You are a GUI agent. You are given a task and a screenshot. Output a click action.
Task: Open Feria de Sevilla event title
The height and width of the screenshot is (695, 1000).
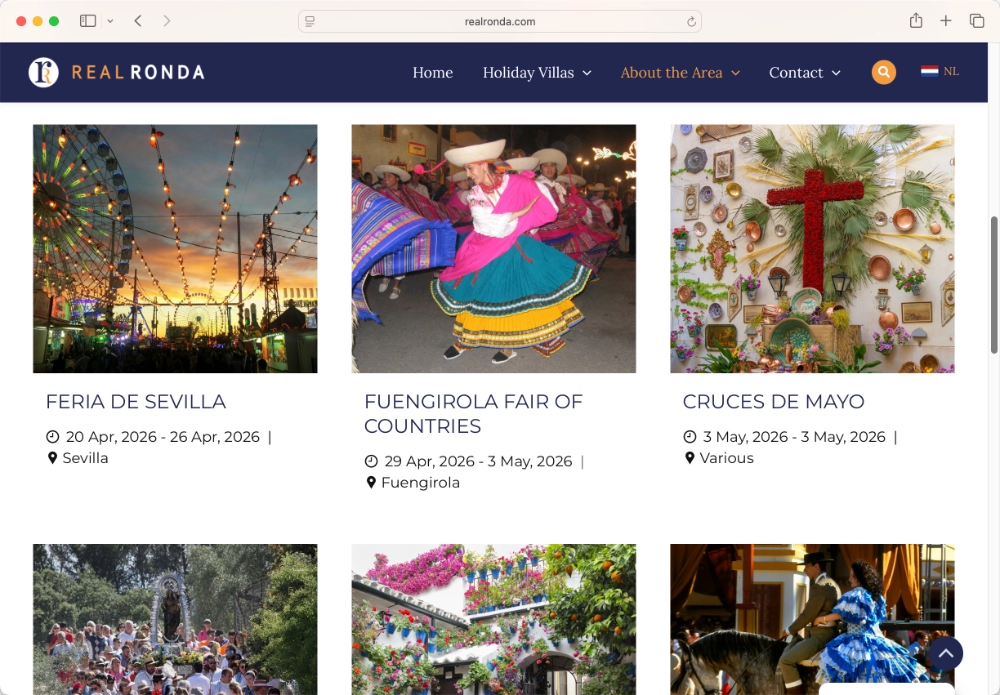(136, 401)
